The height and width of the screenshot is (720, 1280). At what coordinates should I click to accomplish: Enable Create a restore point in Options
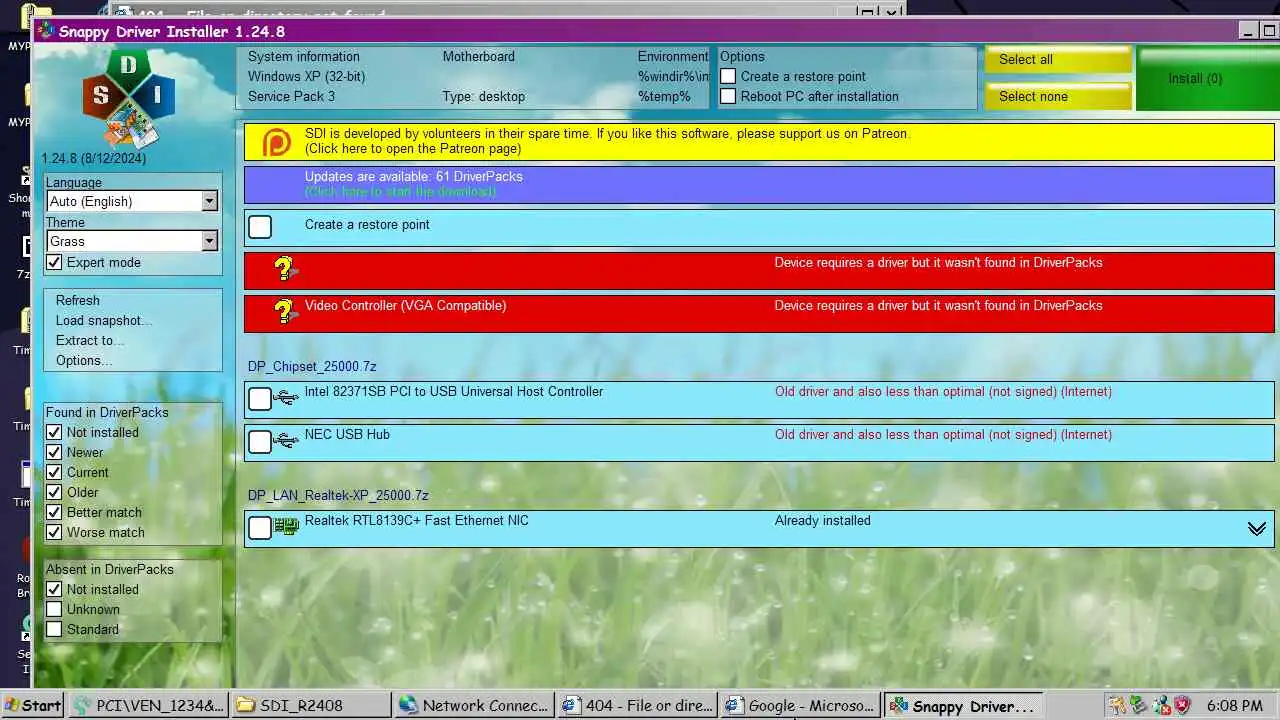point(728,76)
